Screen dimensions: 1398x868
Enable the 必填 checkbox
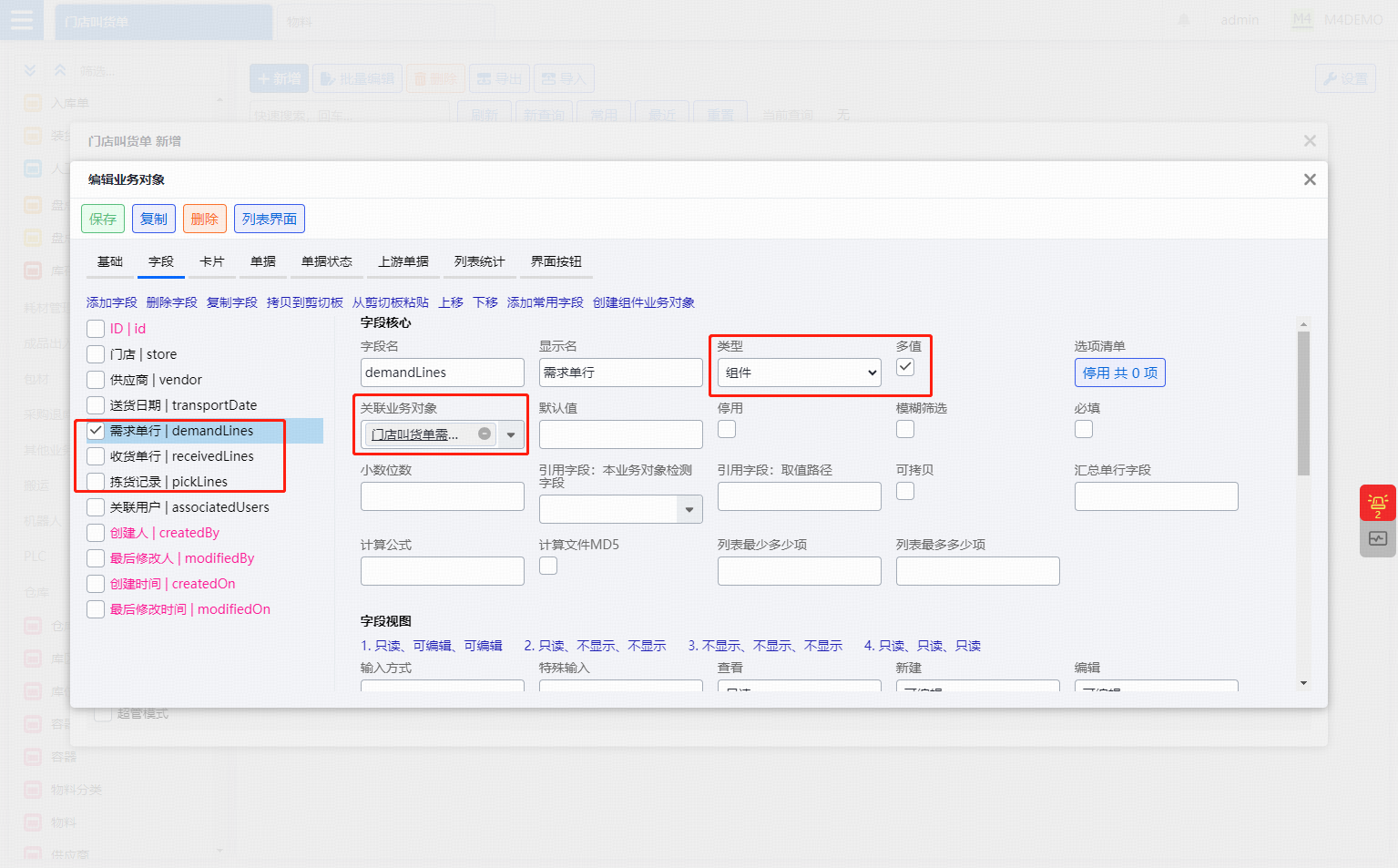1084,429
